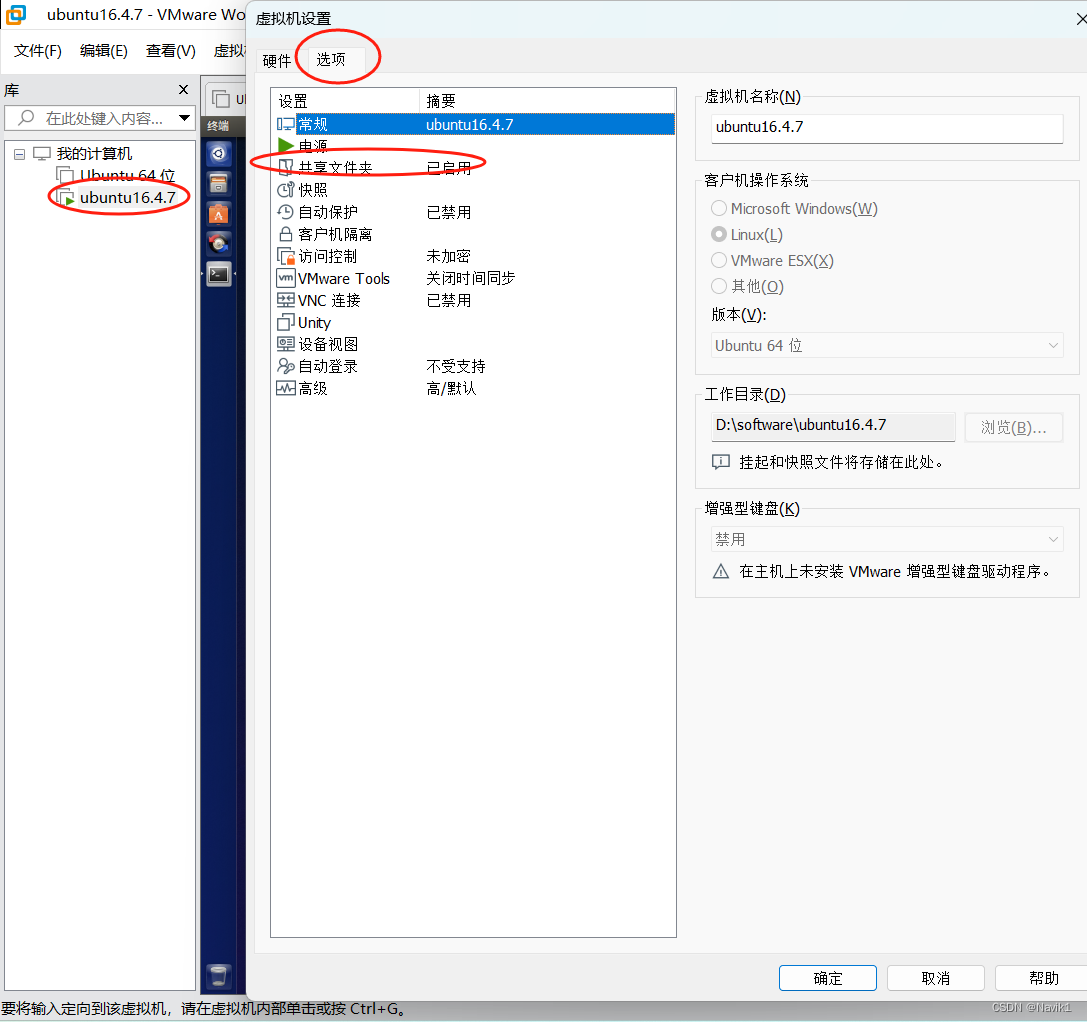Screen dimensions: 1087x1022
Task: Select Microsoft Windows(W) radio button
Action: point(719,208)
